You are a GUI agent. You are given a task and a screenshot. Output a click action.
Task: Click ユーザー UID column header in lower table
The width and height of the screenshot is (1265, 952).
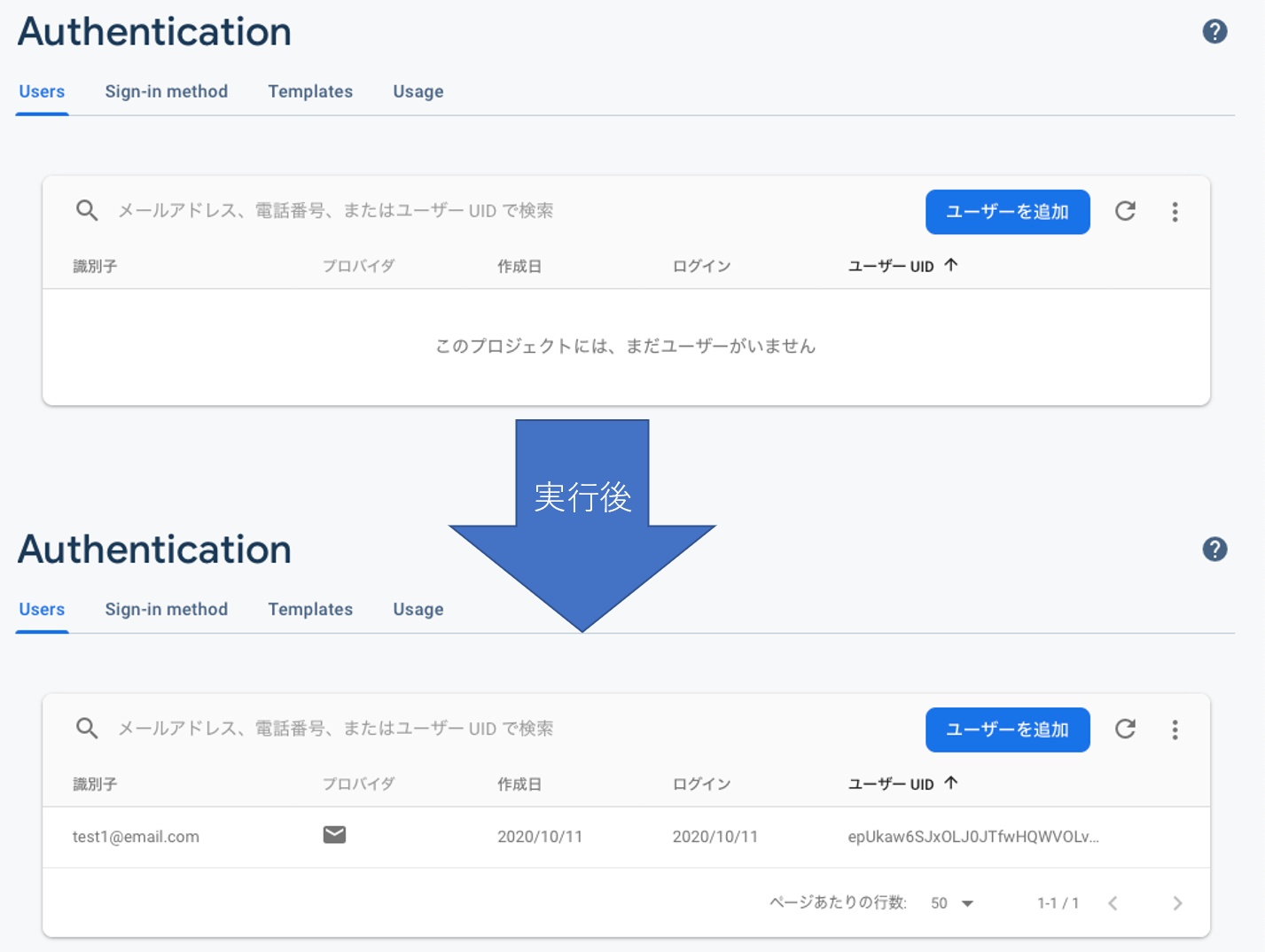[891, 784]
